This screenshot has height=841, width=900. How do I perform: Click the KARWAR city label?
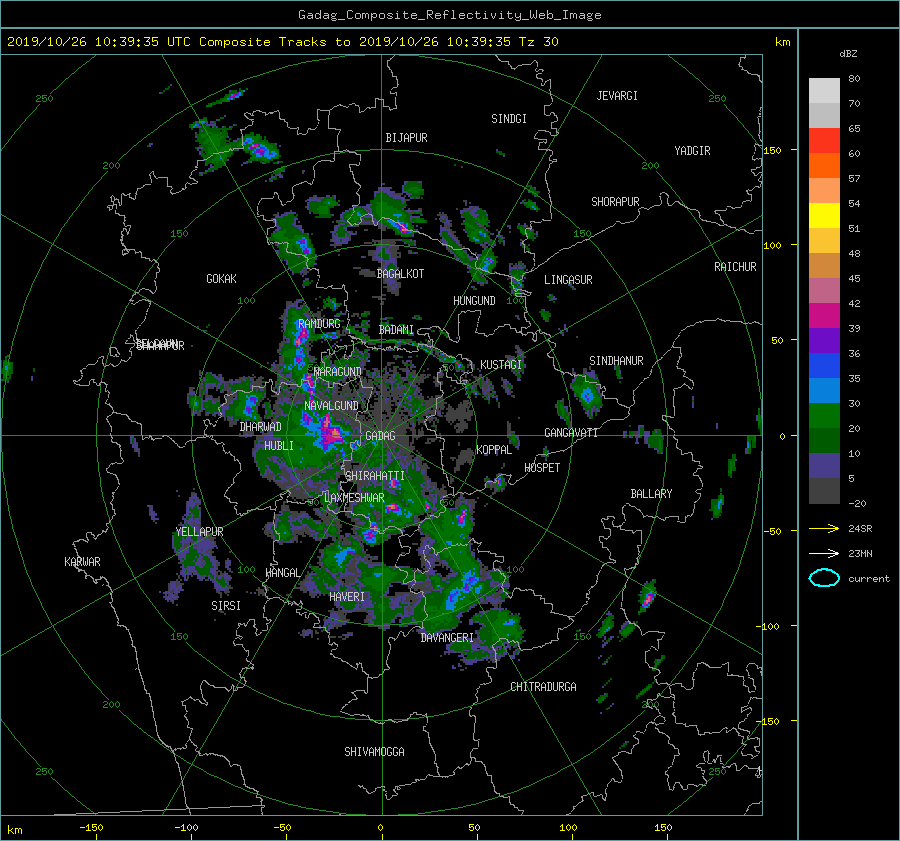click(x=82, y=562)
